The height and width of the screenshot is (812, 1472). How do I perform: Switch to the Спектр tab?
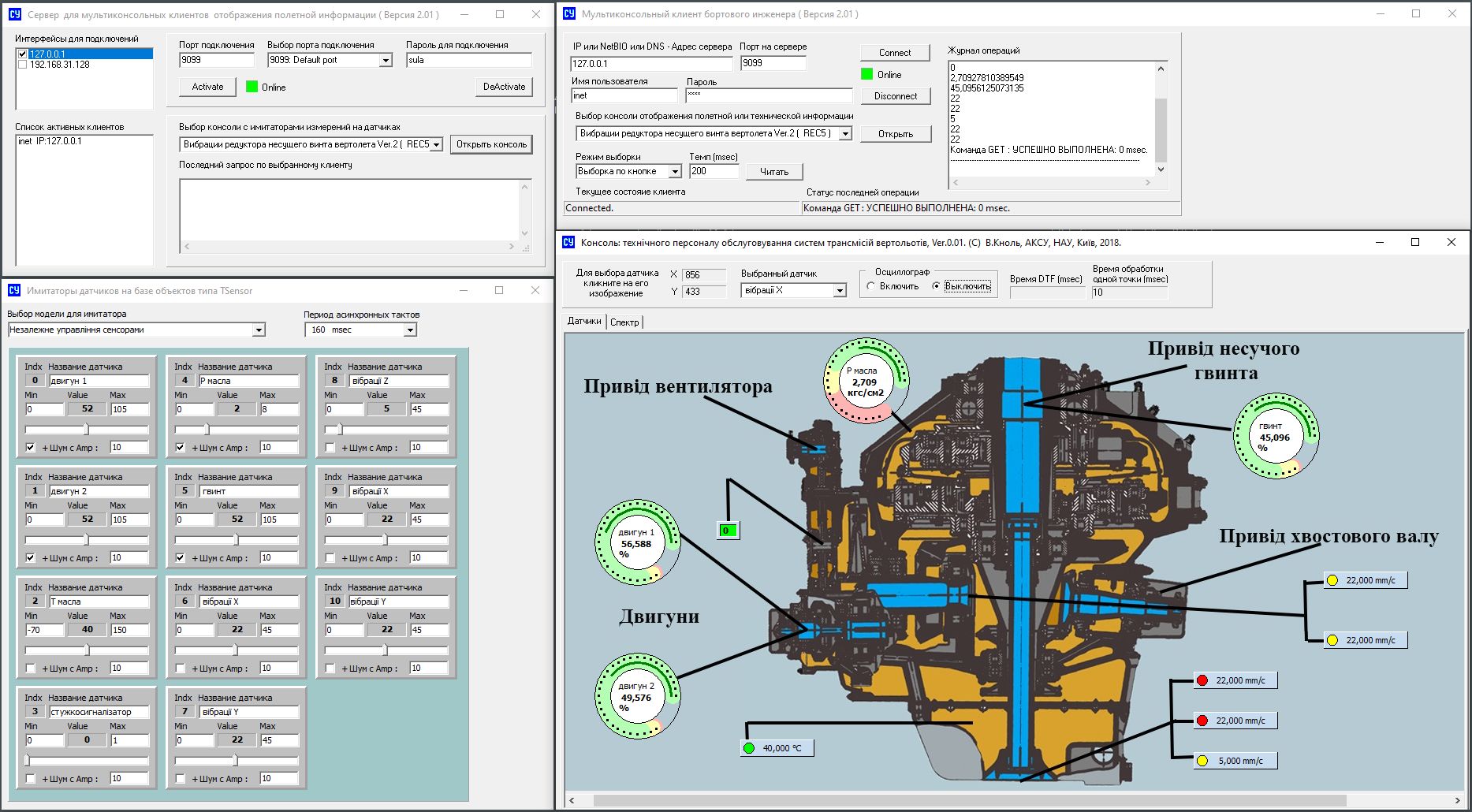coord(624,322)
